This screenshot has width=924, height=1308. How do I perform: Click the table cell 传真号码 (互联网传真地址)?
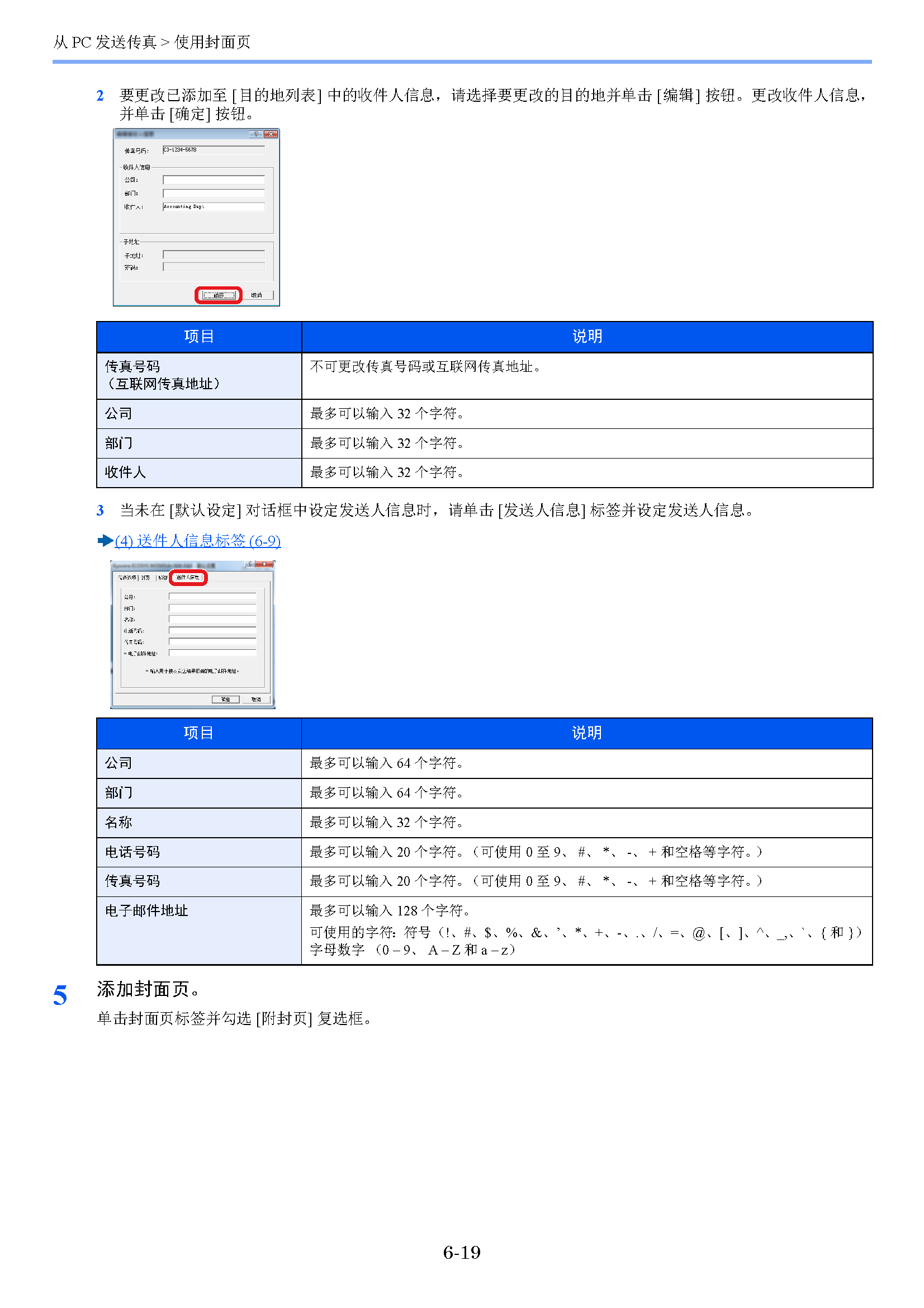click(198, 376)
